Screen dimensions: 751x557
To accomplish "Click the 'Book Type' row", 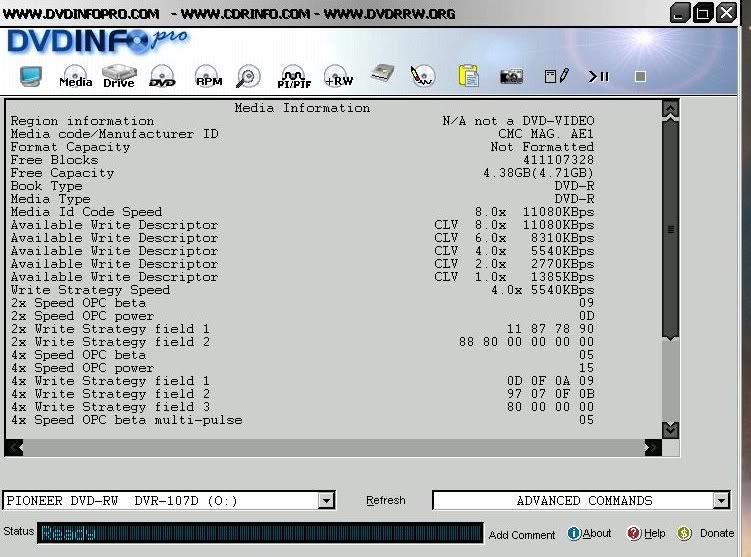I will [302, 186].
